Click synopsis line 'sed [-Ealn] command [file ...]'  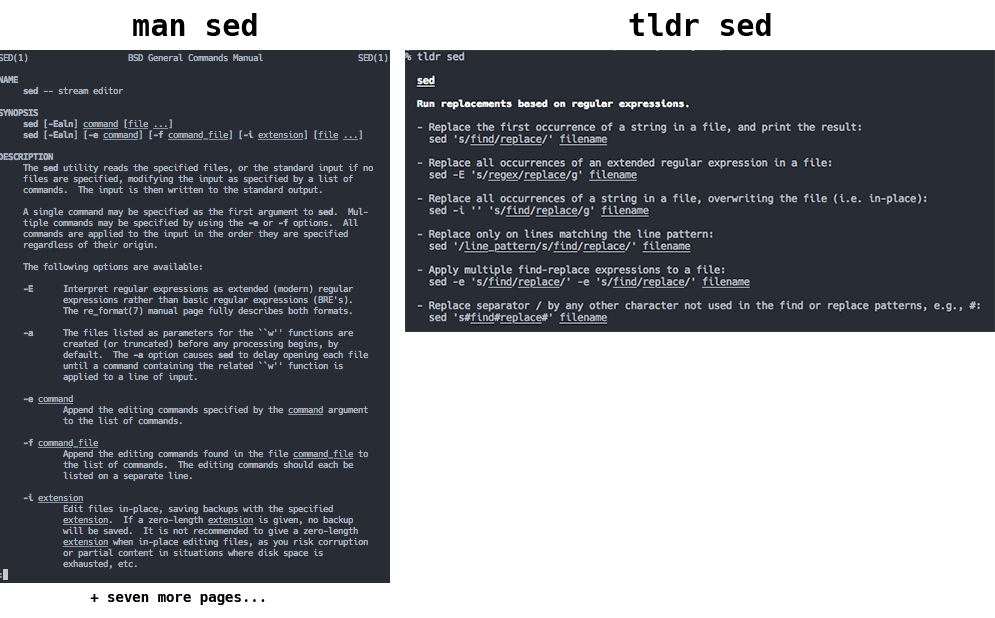click(98, 124)
